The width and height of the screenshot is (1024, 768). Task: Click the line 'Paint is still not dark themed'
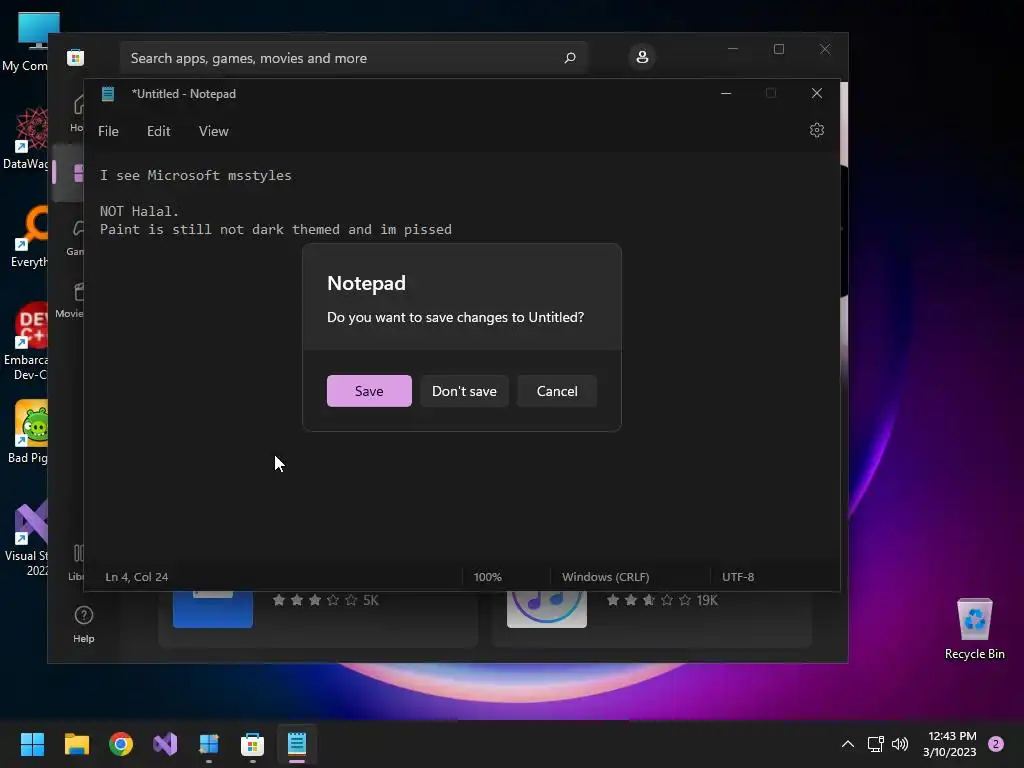point(276,230)
